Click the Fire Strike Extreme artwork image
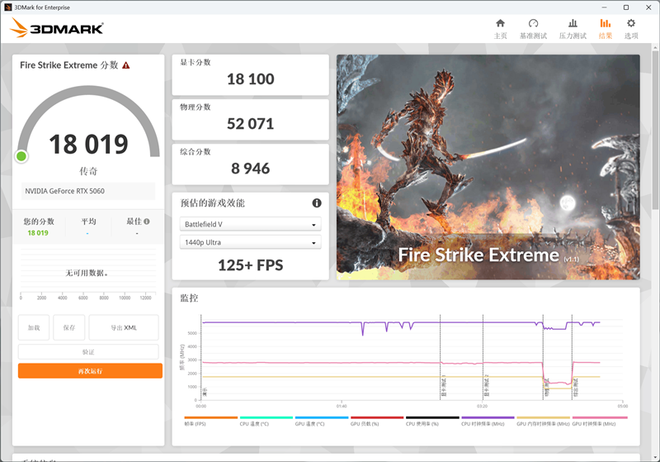660x462 pixels. point(488,167)
